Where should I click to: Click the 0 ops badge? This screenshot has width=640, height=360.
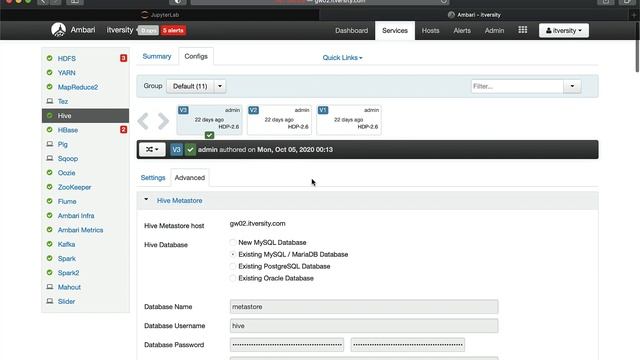pyautogui.click(x=148, y=30)
